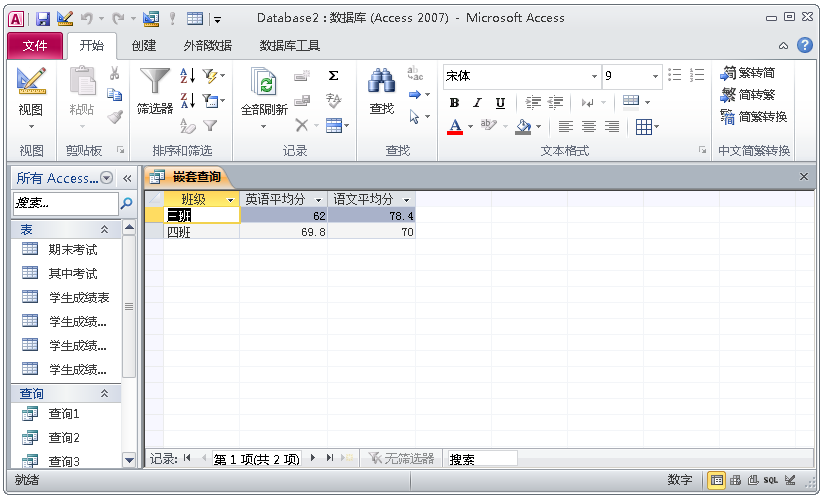Click 无筛选器 button in record bar
The width and height of the screenshot is (824, 499).
(x=401, y=459)
